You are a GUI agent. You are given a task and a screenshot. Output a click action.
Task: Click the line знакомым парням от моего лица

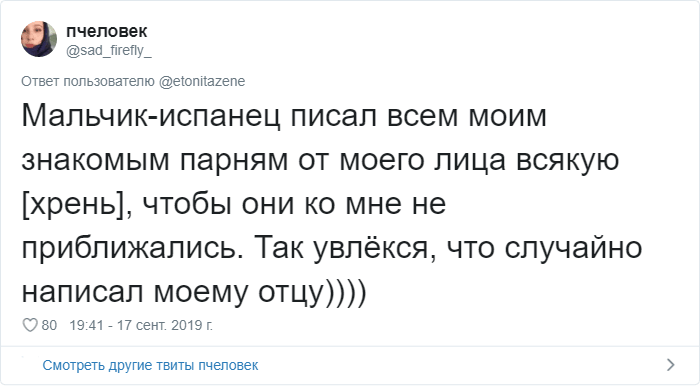pyautogui.click(x=263, y=161)
